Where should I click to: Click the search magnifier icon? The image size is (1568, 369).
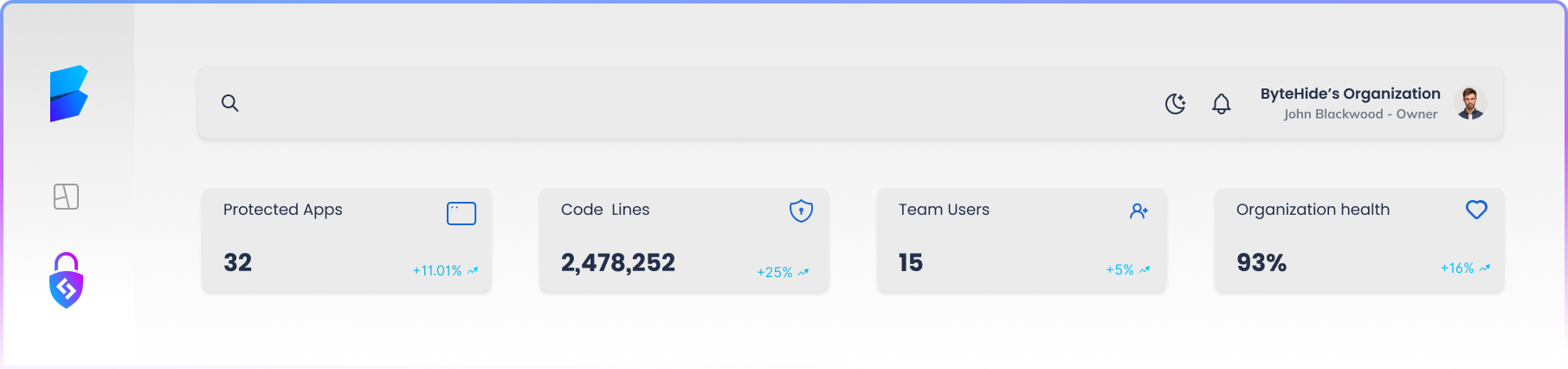coord(229,103)
